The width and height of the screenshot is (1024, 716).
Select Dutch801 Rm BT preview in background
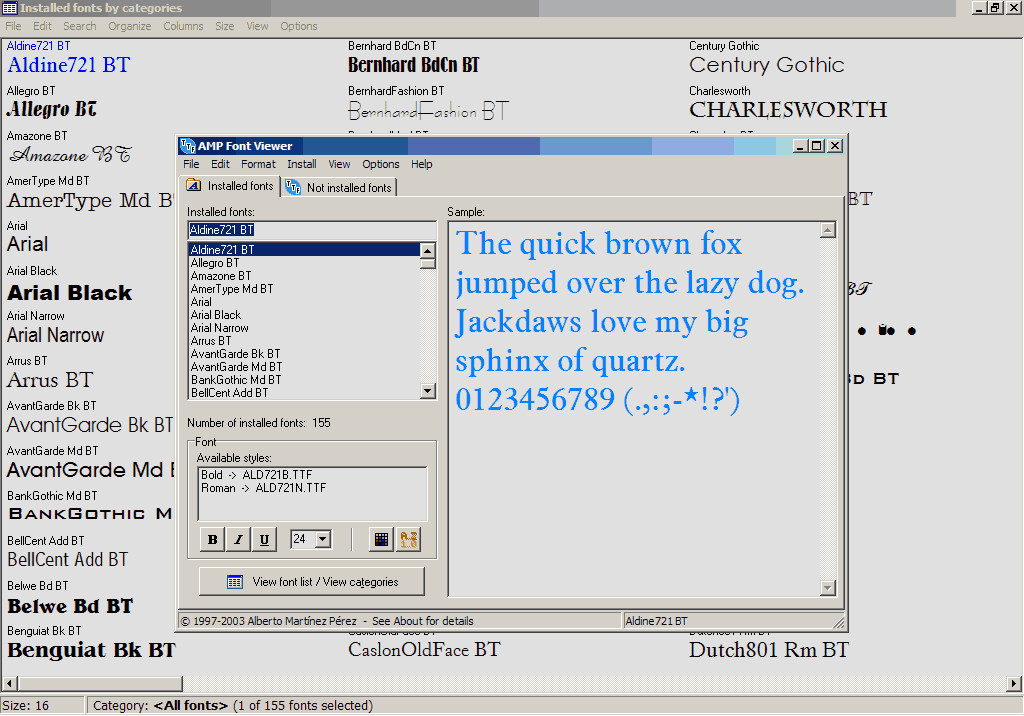point(769,650)
